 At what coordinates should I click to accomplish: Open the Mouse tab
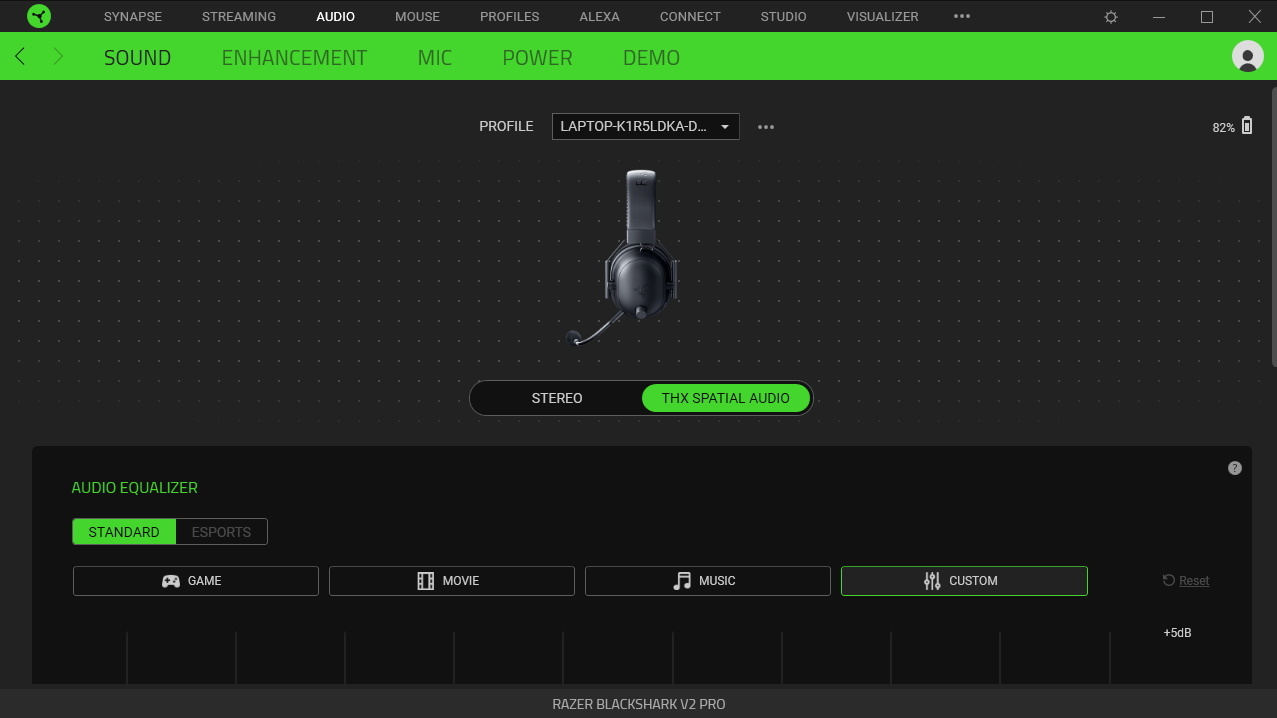coord(418,17)
